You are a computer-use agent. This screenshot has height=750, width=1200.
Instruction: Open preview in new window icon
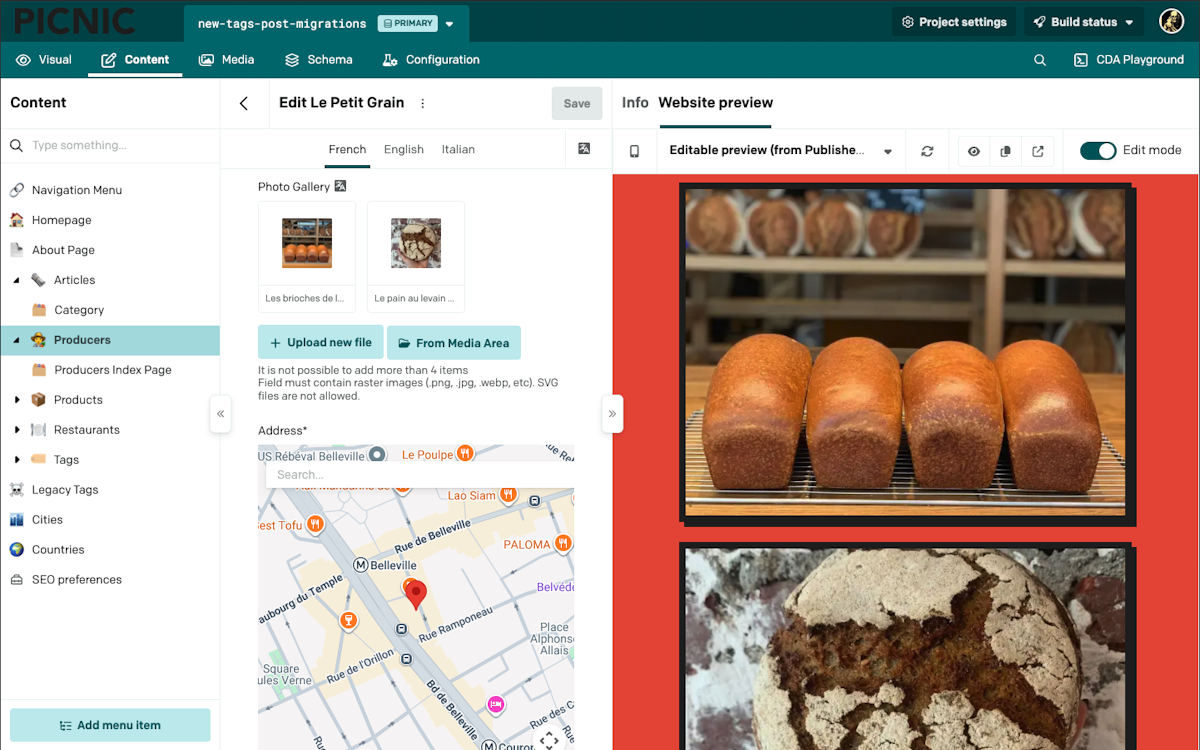1038,151
